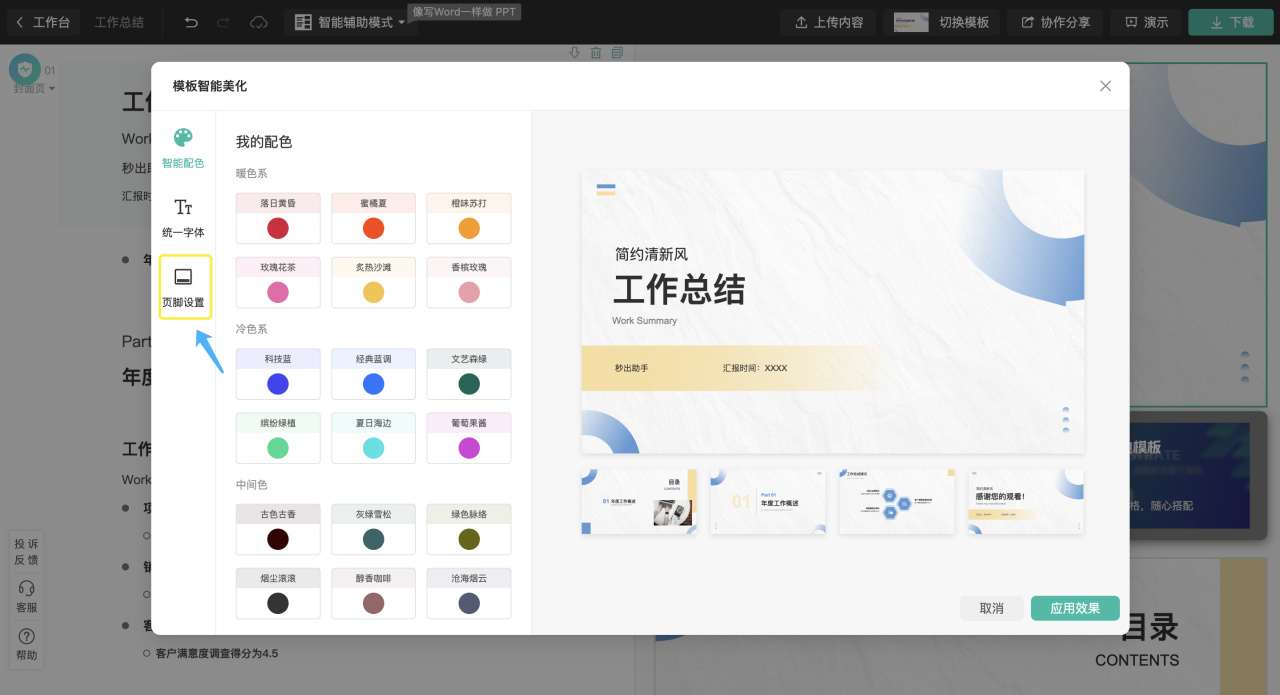Start the 演示 presentation
The height and width of the screenshot is (695, 1280).
point(1146,22)
